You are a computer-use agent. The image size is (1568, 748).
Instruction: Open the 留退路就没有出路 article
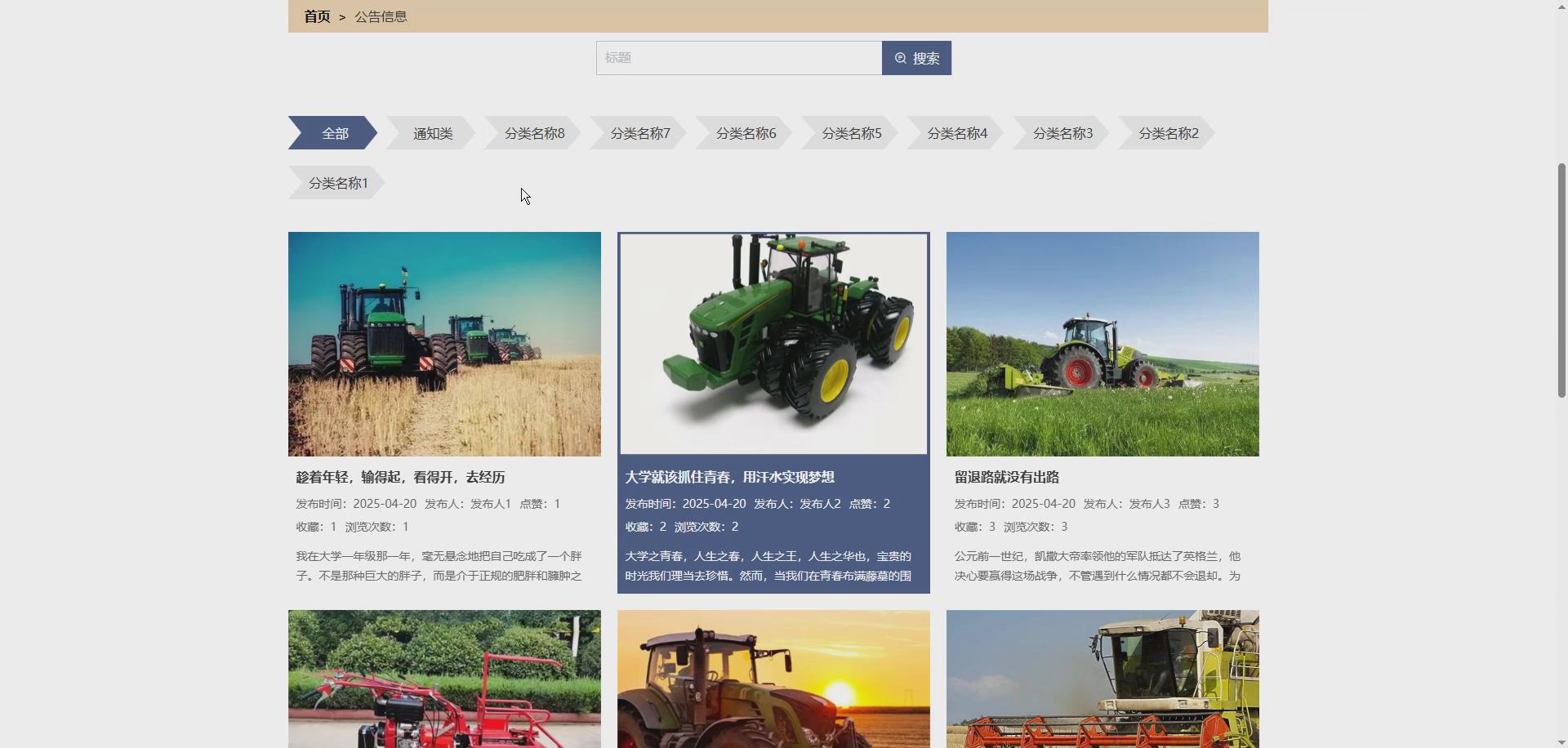click(1006, 477)
